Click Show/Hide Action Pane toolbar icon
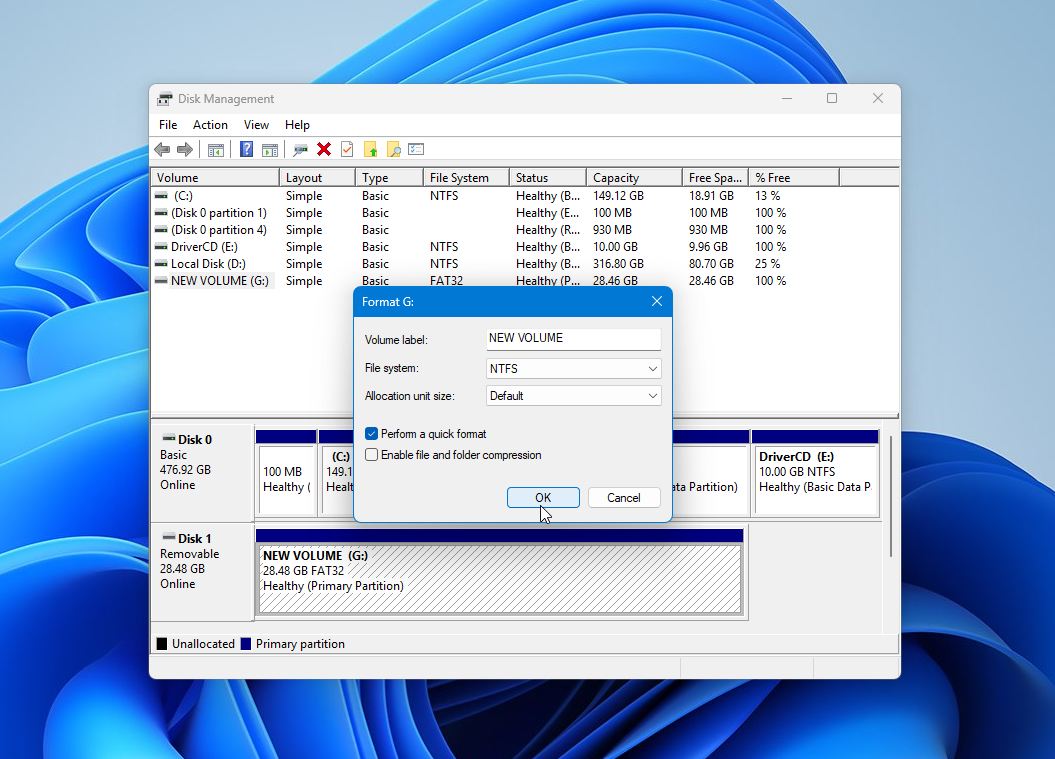Screen dimensions: 1055x759 [270, 149]
